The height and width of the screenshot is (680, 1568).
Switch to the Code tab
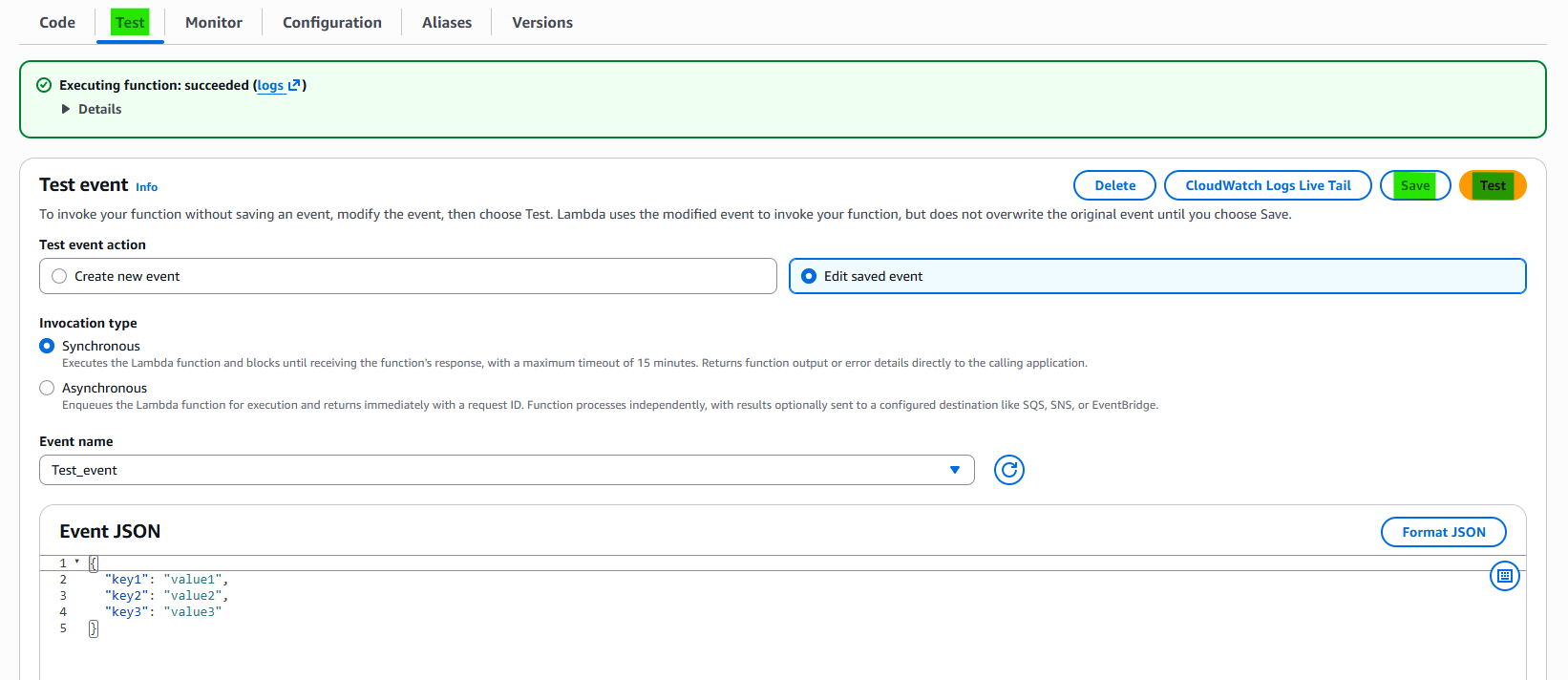[x=57, y=22]
